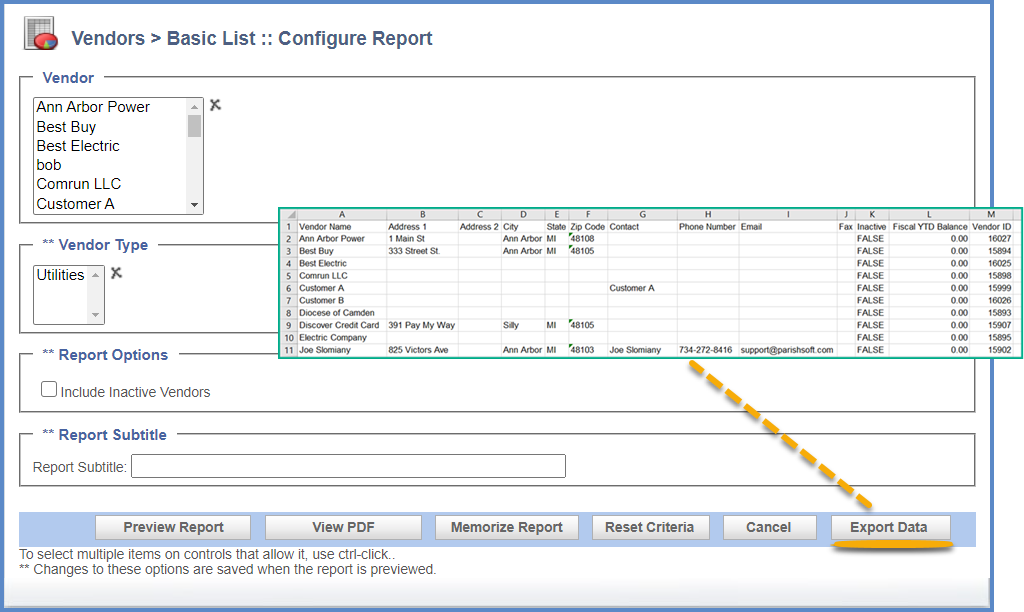Select Best Buy in Vendor list
Image resolution: width=1024 pixels, height=612 pixels.
pyautogui.click(x=110, y=127)
